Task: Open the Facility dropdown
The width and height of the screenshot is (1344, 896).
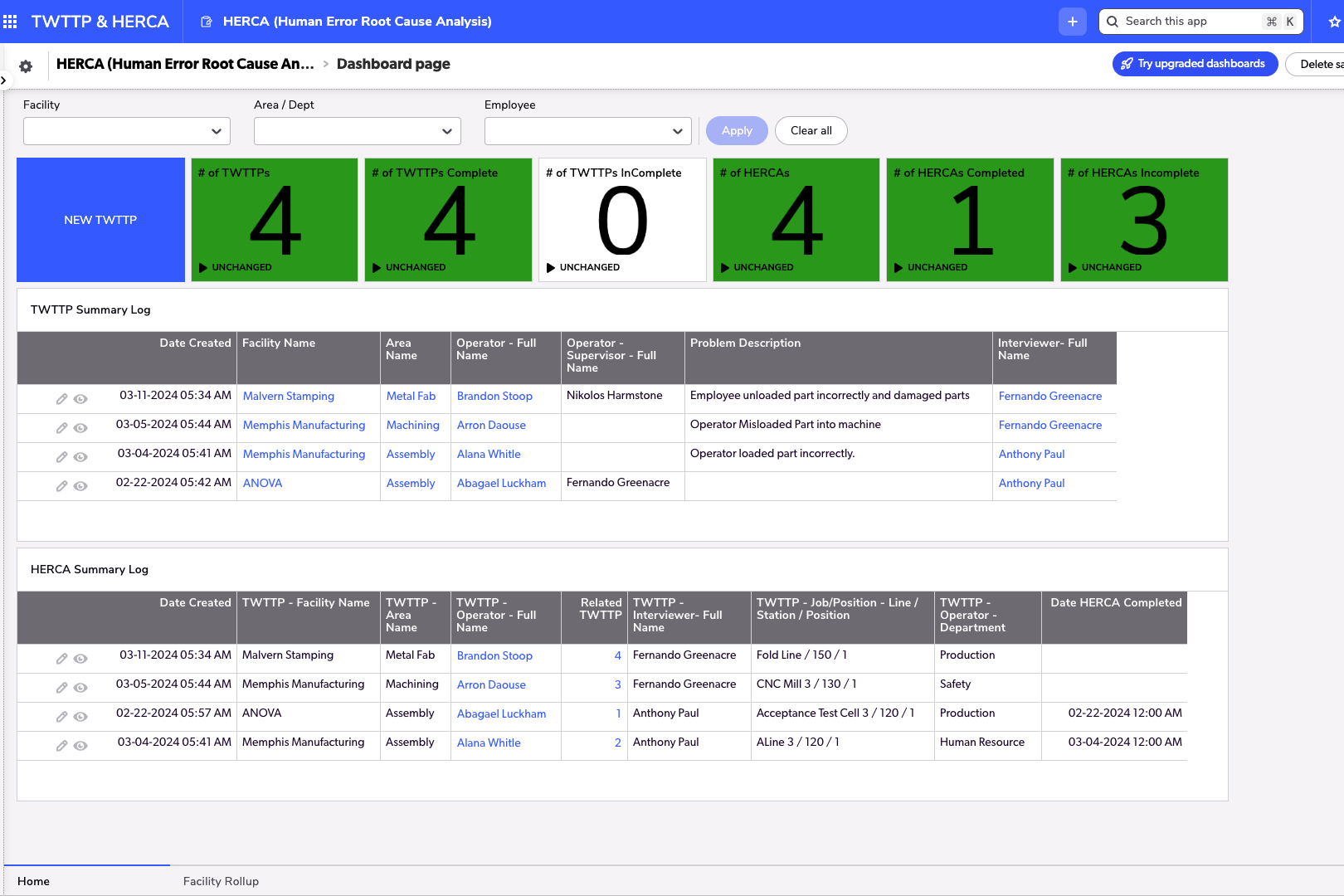Action: coord(126,130)
